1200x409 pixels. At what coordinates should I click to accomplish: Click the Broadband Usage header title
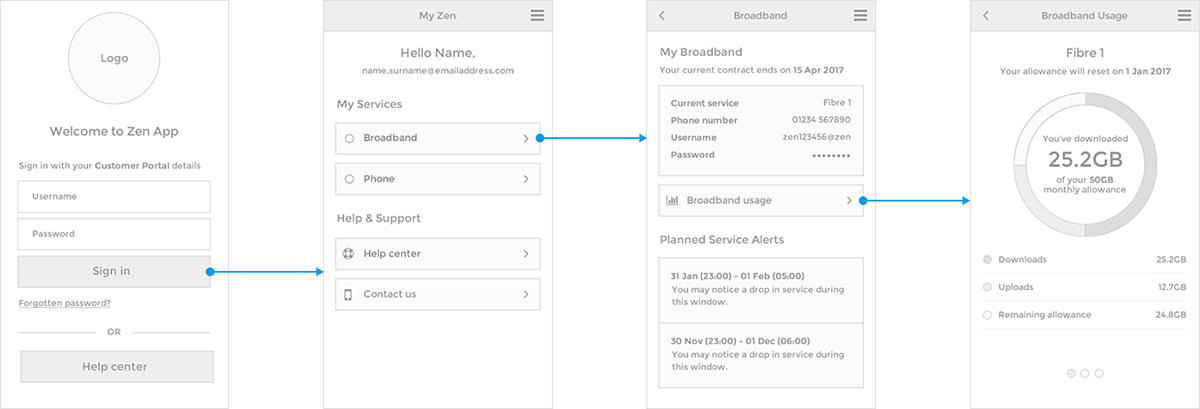click(1085, 16)
